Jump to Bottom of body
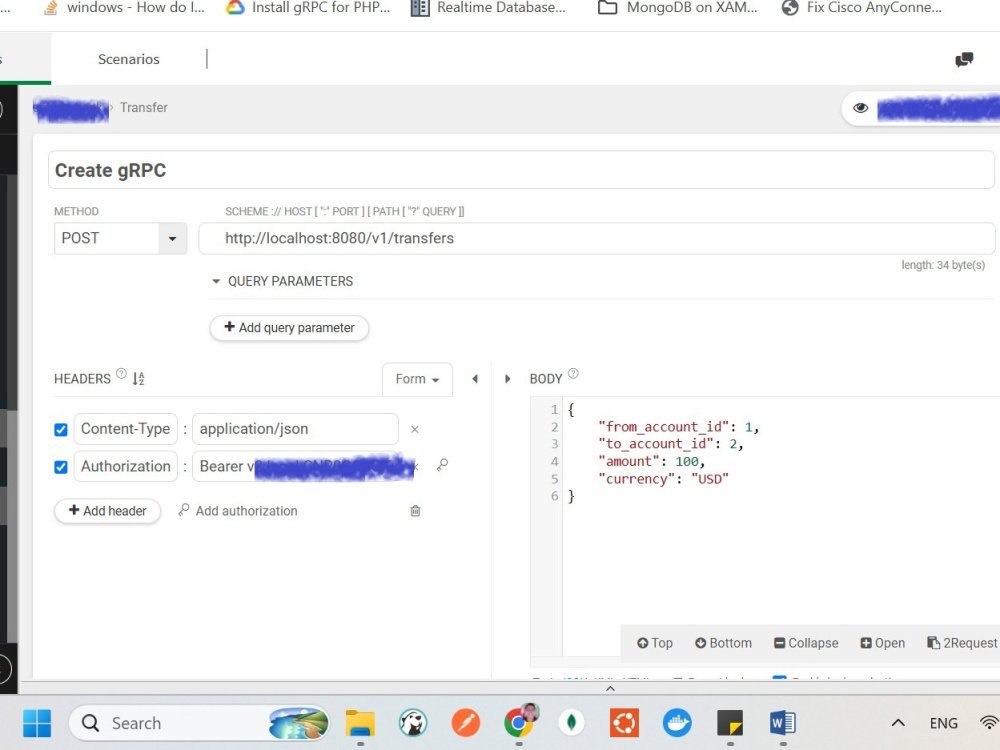The width and height of the screenshot is (1000, 750). point(723,643)
